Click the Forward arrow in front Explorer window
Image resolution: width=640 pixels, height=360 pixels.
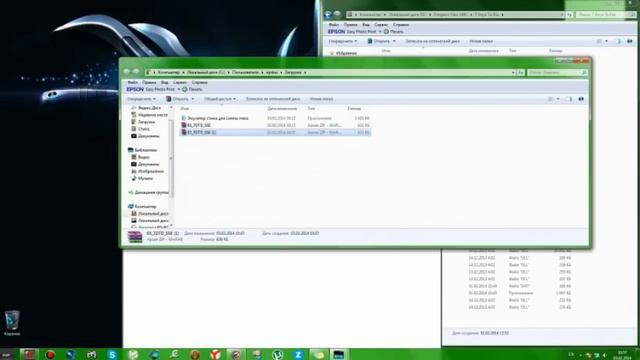[x=136, y=72]
